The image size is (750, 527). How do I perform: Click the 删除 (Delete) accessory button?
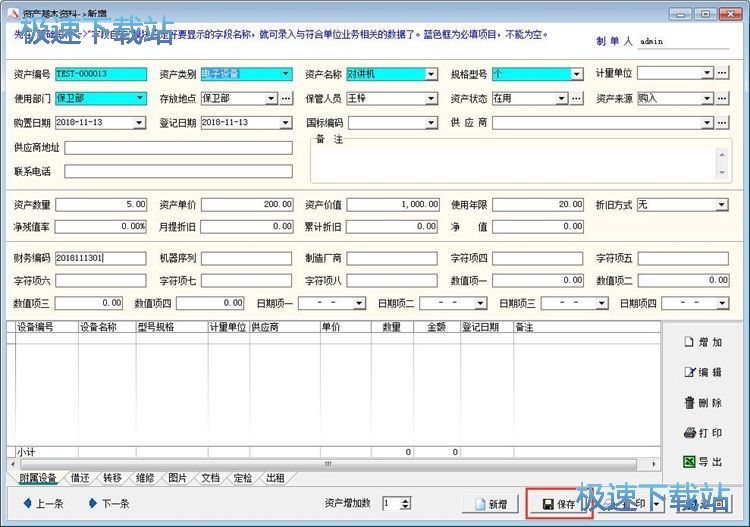702,402
